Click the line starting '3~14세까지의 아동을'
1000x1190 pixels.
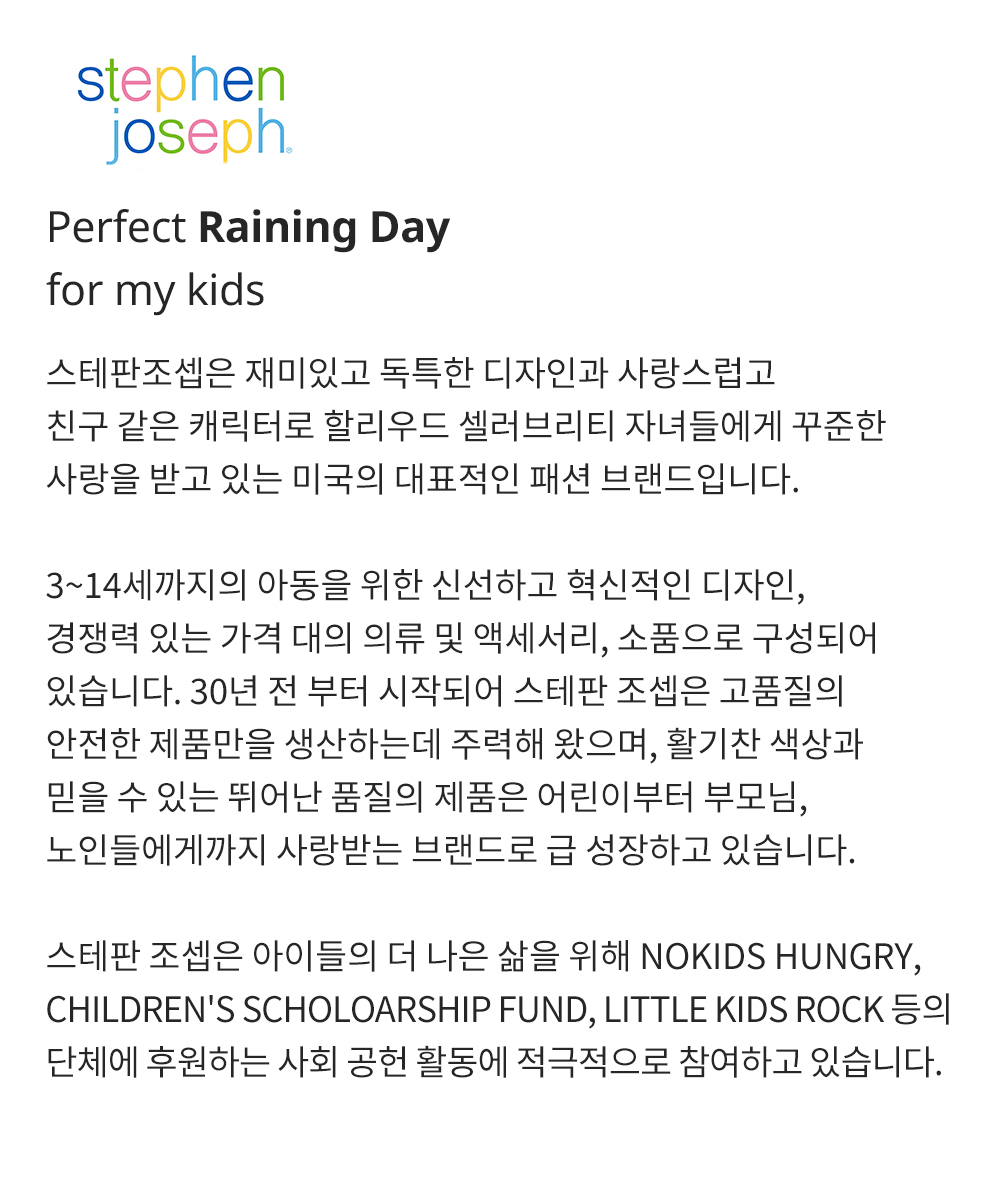click(x=426, y=584)
